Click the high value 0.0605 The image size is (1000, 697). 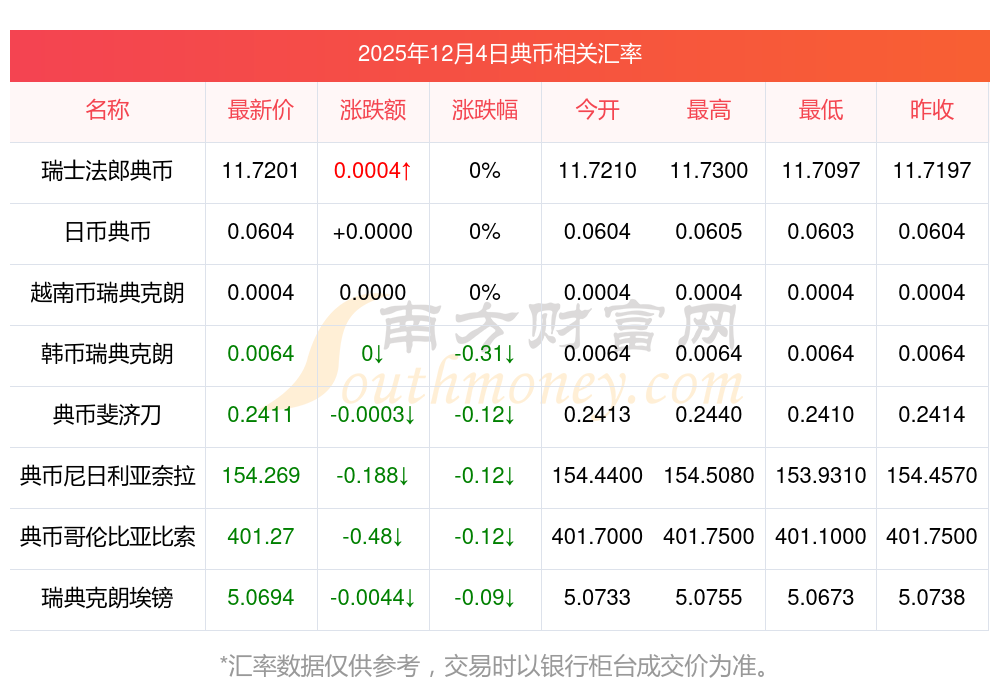point(709,231)
